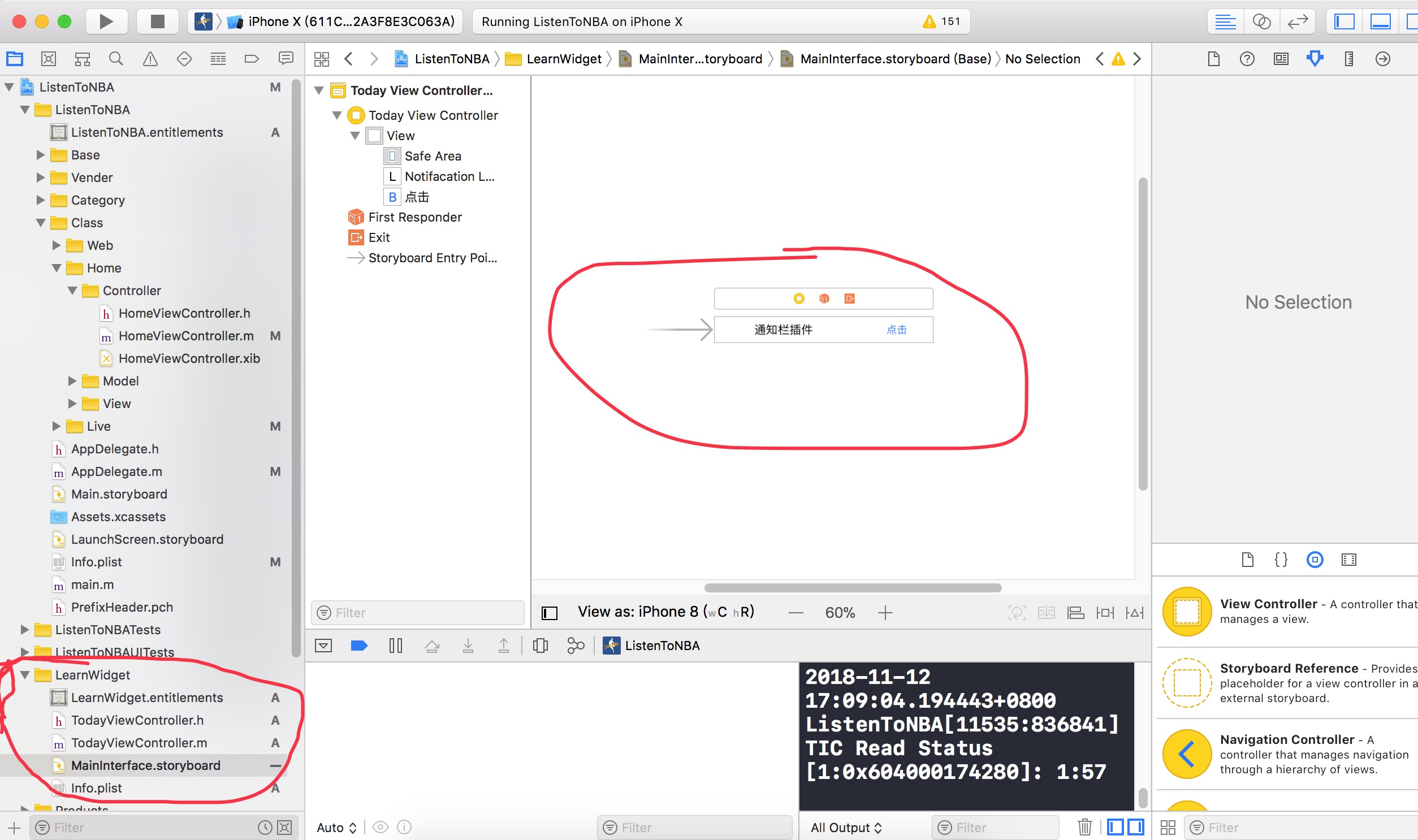Show the Attributes inspector
The width and height of the screenshot is (1418, 840).
click(x=1315, y=59)
